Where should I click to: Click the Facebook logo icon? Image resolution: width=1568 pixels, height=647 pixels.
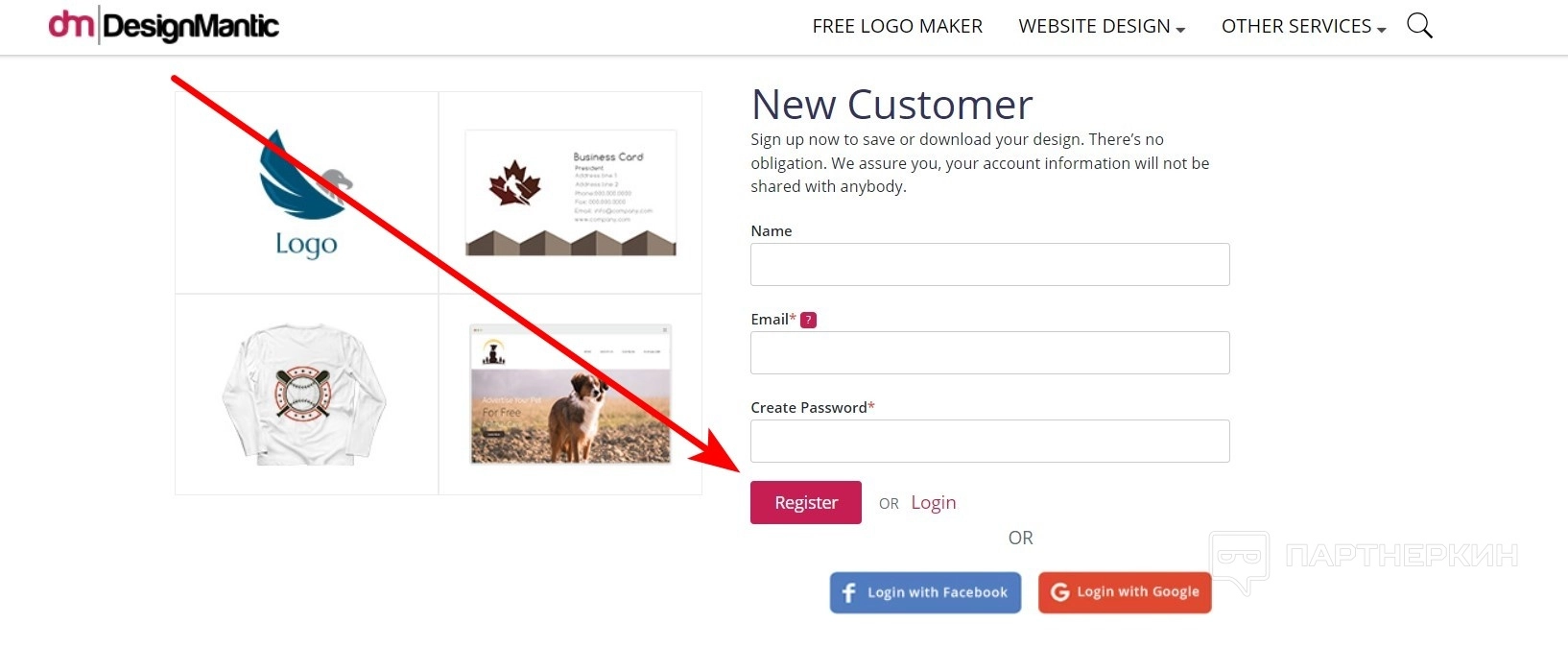[x=848, y=592]
